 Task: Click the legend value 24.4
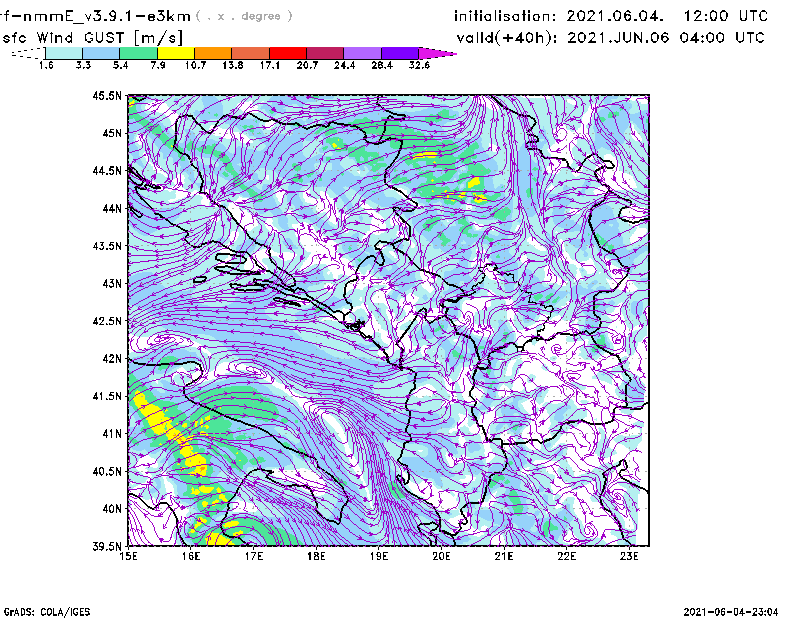(344, 65)
